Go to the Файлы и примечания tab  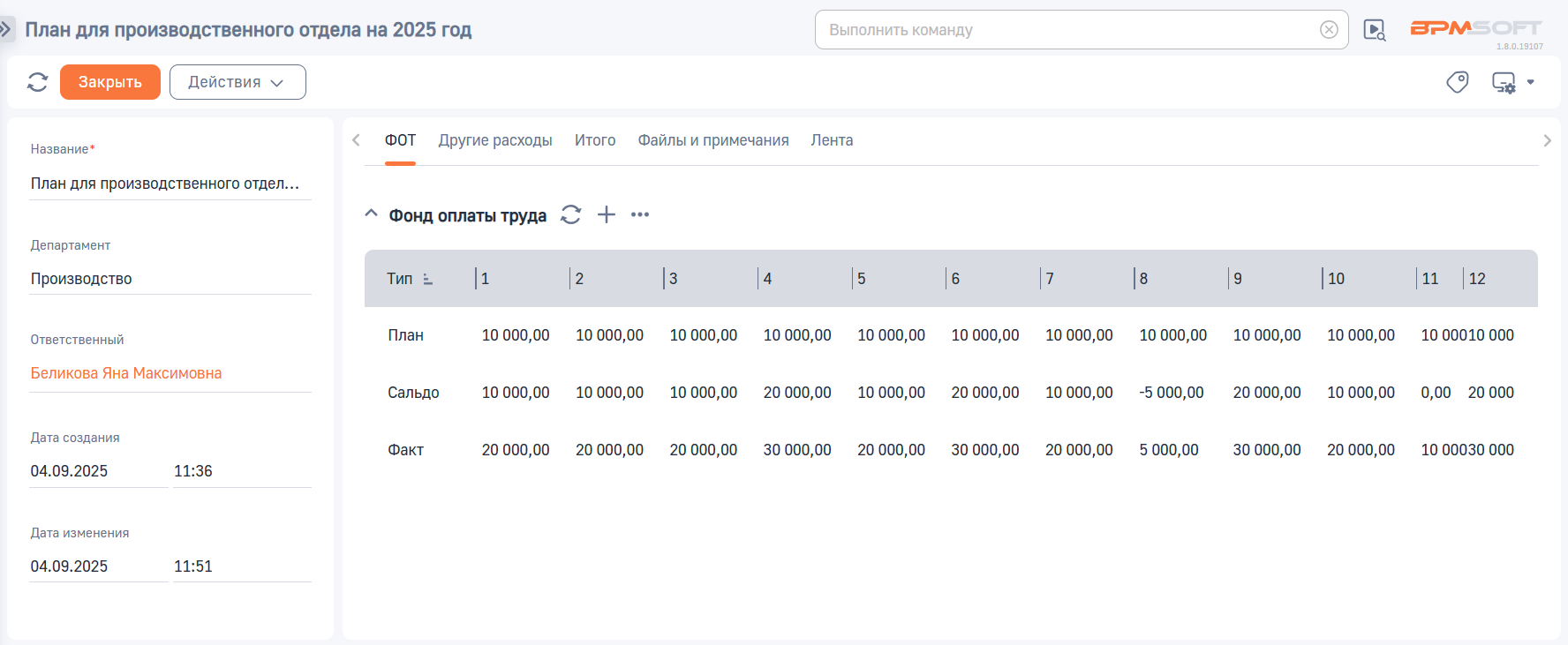(713, 140)
